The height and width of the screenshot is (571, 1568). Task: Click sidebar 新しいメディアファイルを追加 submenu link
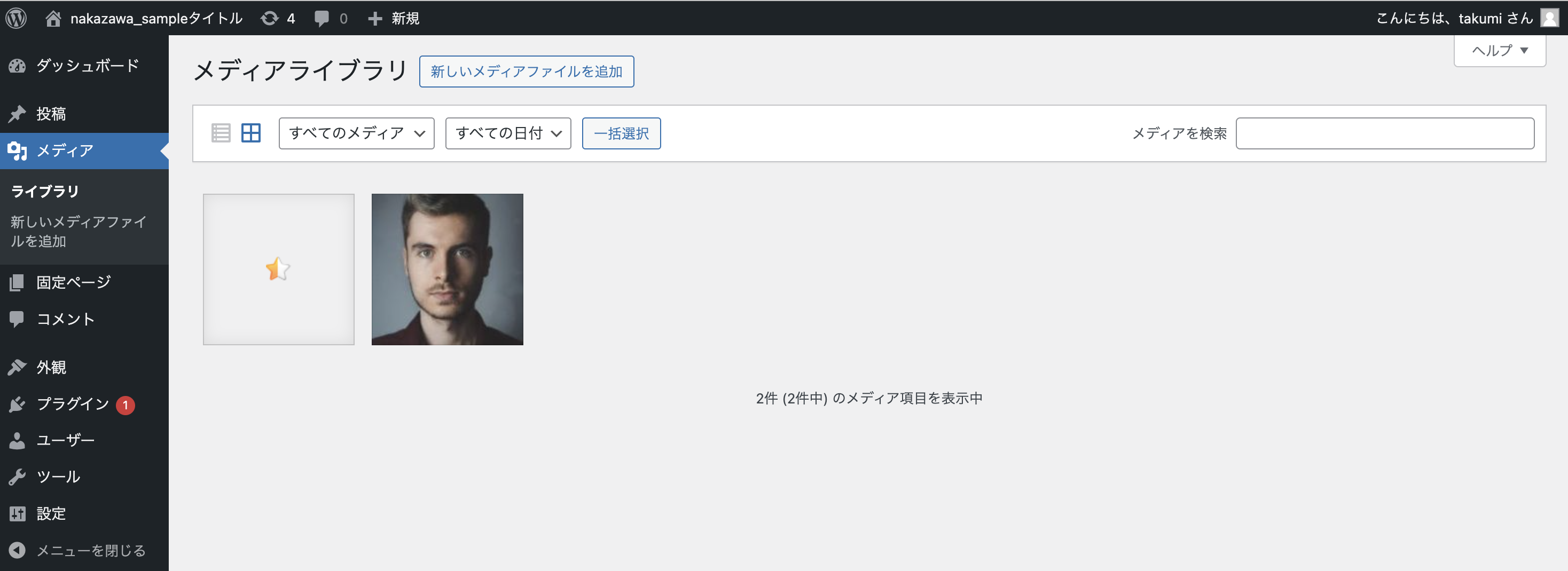[x=79, y=231]
